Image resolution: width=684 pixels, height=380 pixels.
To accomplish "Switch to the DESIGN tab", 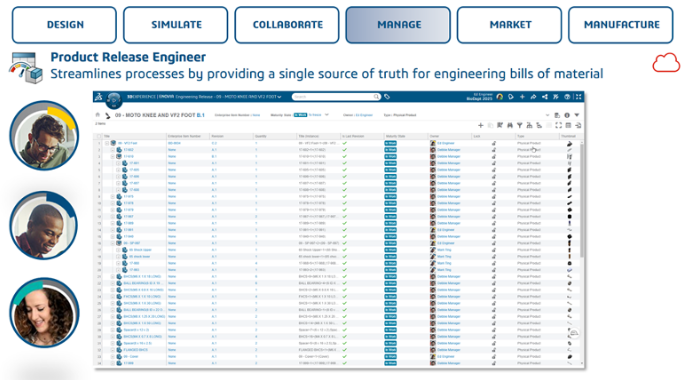I will (x=65, y=25).
